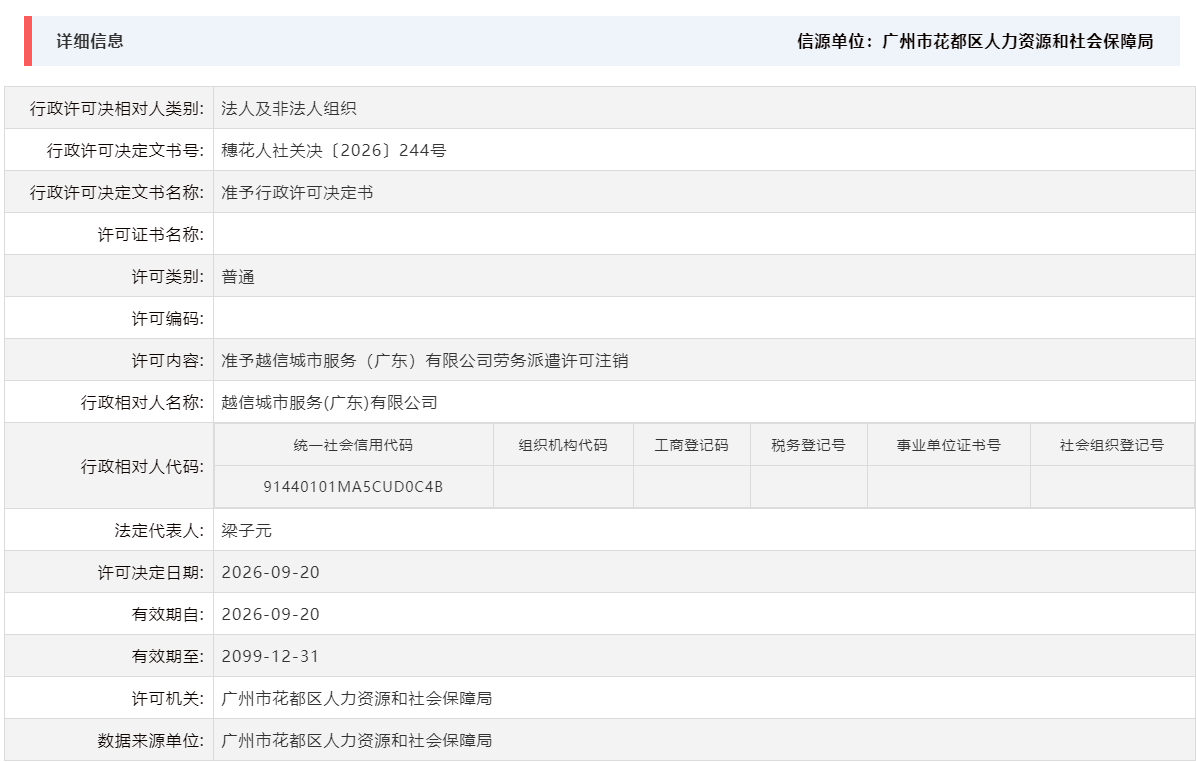Viewport: 1196px width, 762px height.
Task: Click the 法定代表人 label
Action: click(159, 530)
